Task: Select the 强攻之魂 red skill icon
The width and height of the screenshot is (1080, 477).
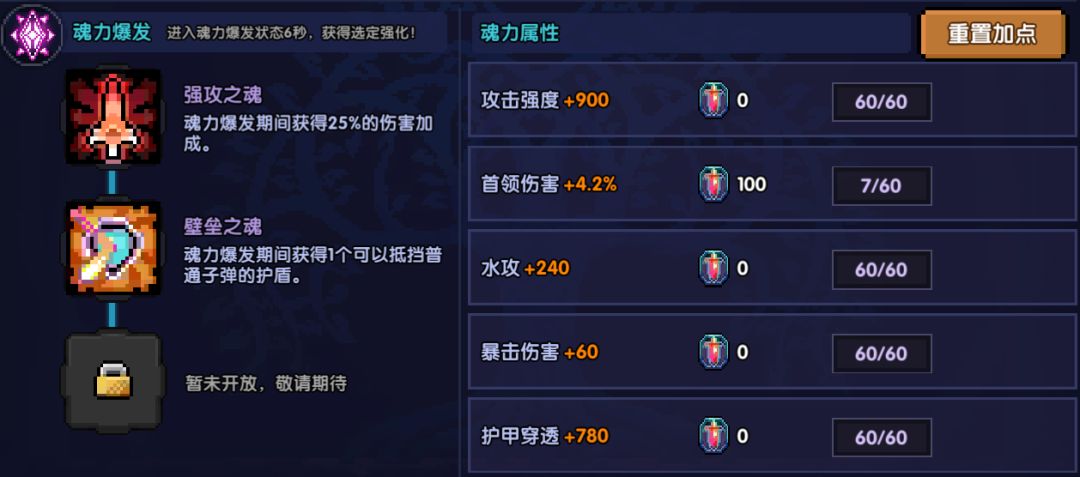Action: tap(112, 117)
